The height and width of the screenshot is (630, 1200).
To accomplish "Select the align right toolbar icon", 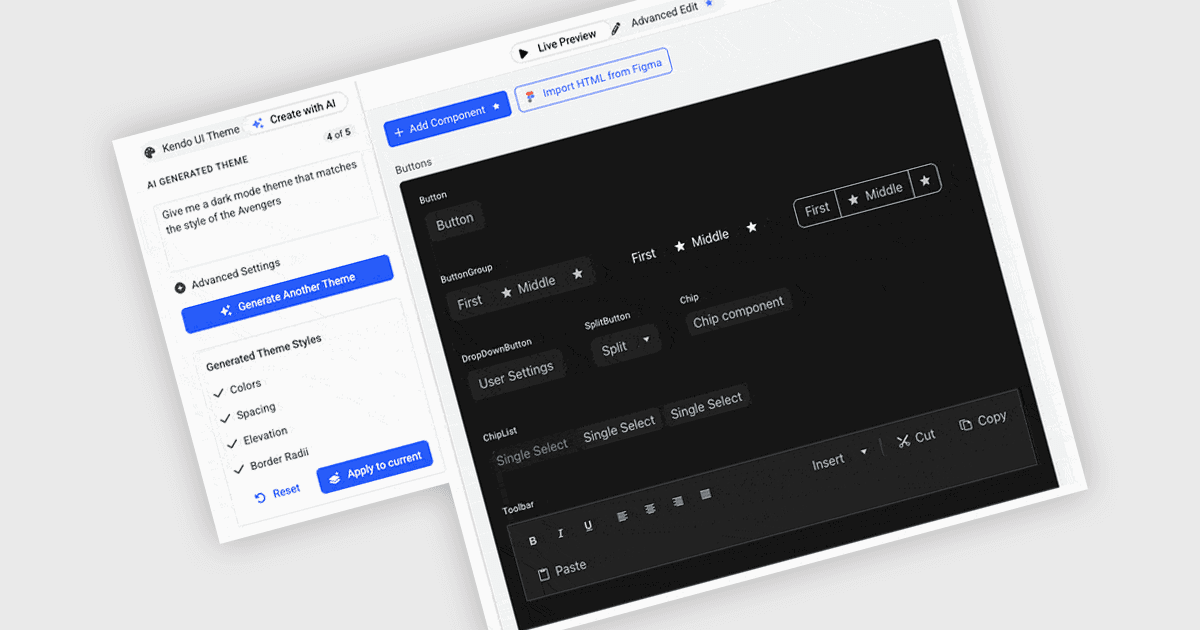I will (x=678, y=502).
